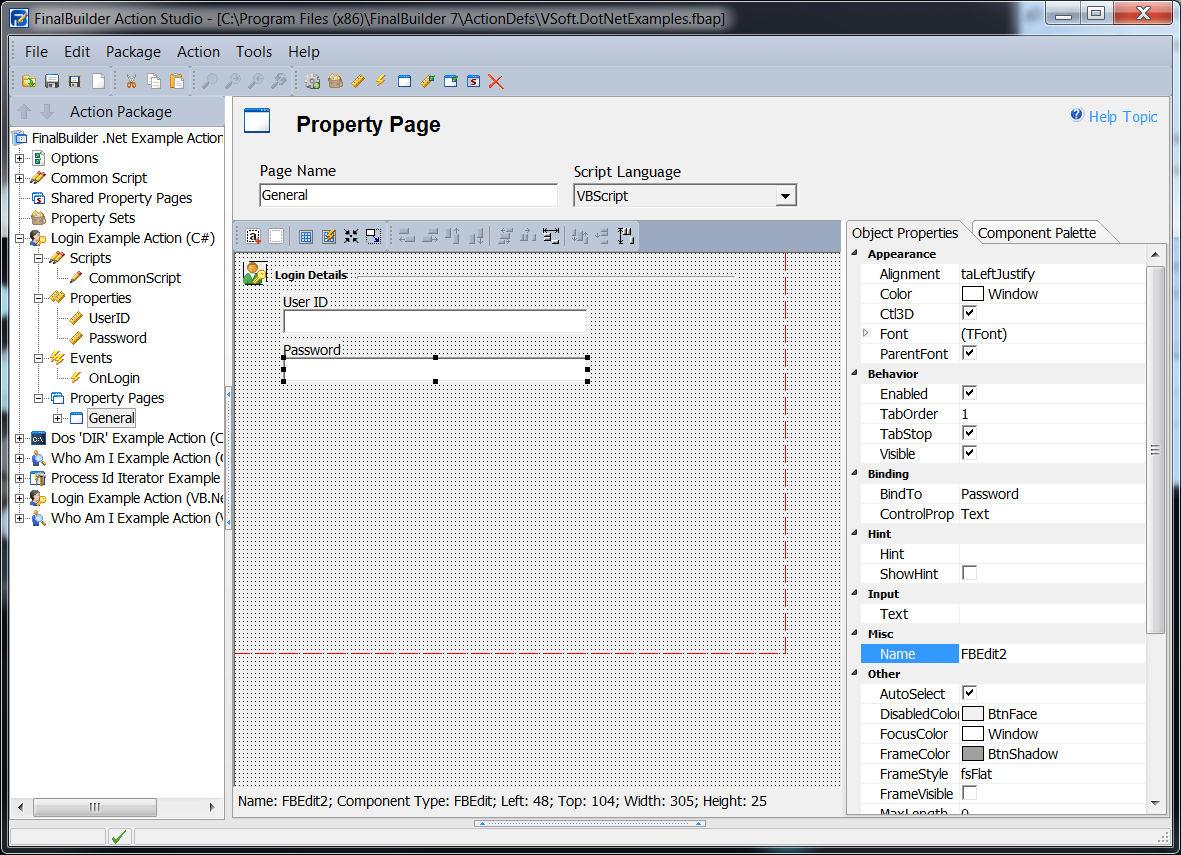Collapse the Login Example Action (C#) node
The height and width of the screenshot is (855, 1181).
click(20, 238)
